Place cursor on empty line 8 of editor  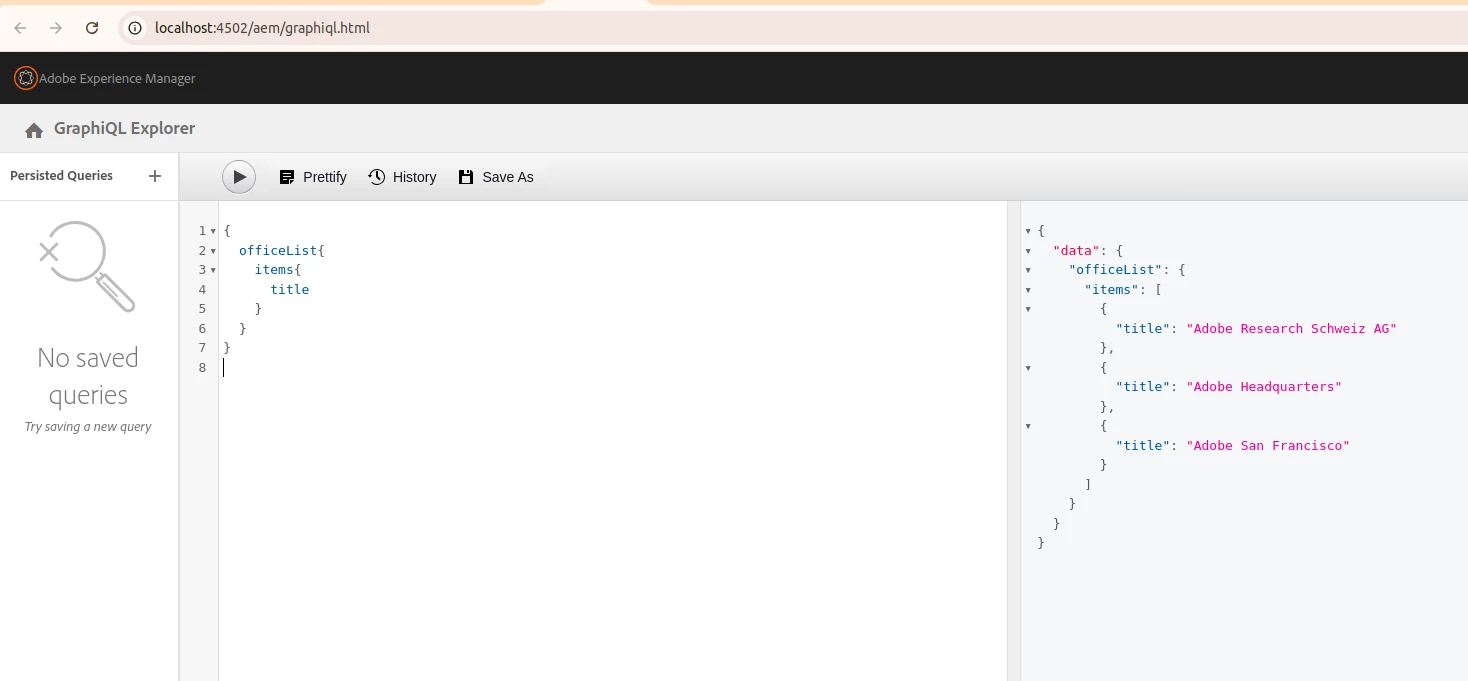[612, 368]
